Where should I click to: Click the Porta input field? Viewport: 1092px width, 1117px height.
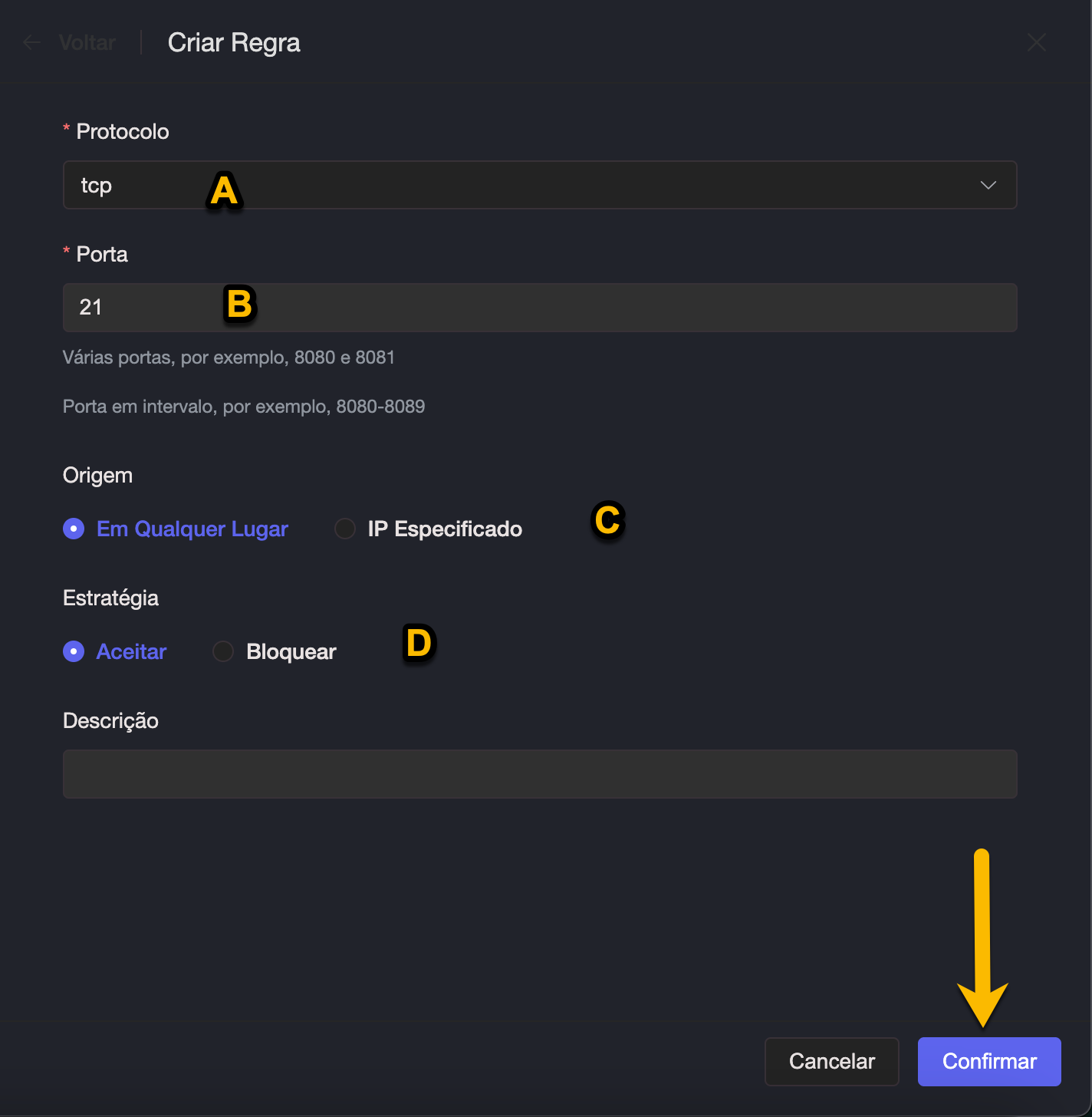click(539, 308)
